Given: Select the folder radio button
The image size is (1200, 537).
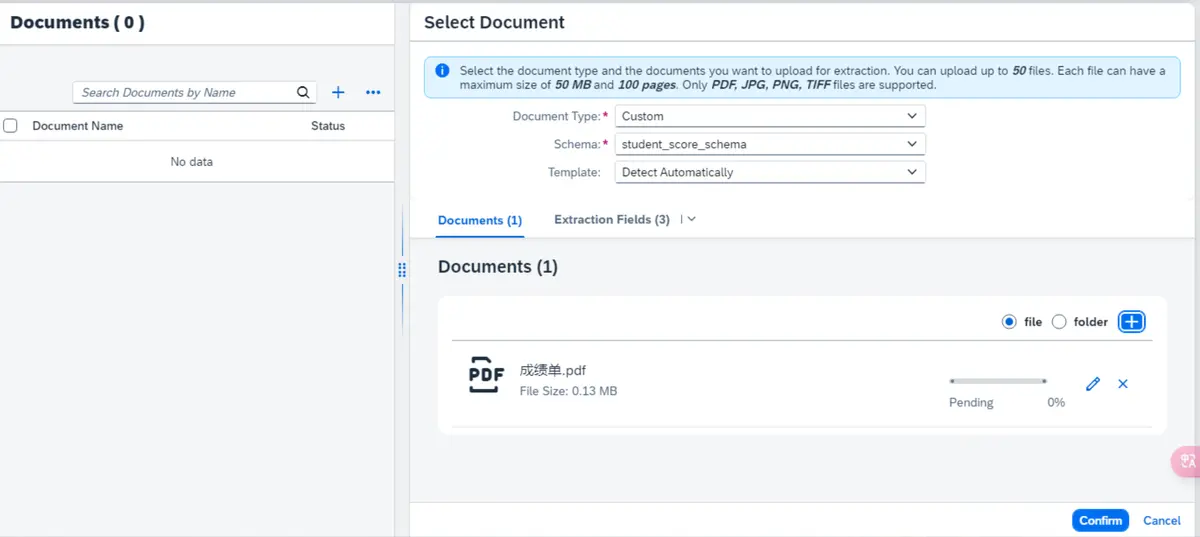Looking at the screenshot, I should (1059, 322).
